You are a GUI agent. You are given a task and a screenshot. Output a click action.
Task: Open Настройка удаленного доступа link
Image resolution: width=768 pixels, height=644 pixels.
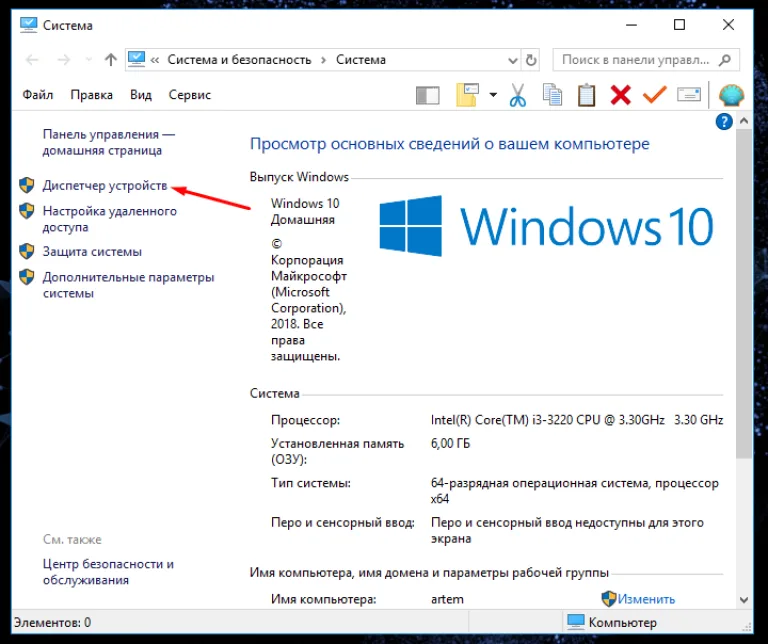click(110, 219)
